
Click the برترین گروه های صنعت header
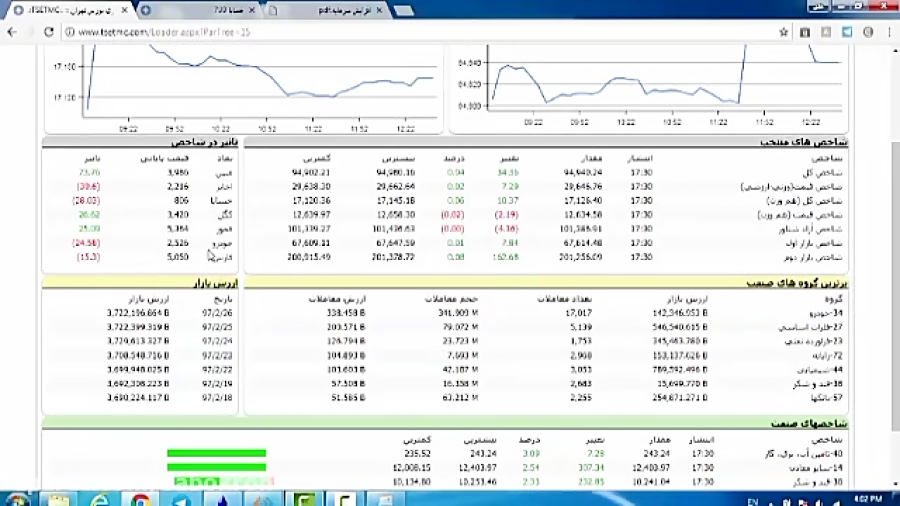(x=797, y=283)
